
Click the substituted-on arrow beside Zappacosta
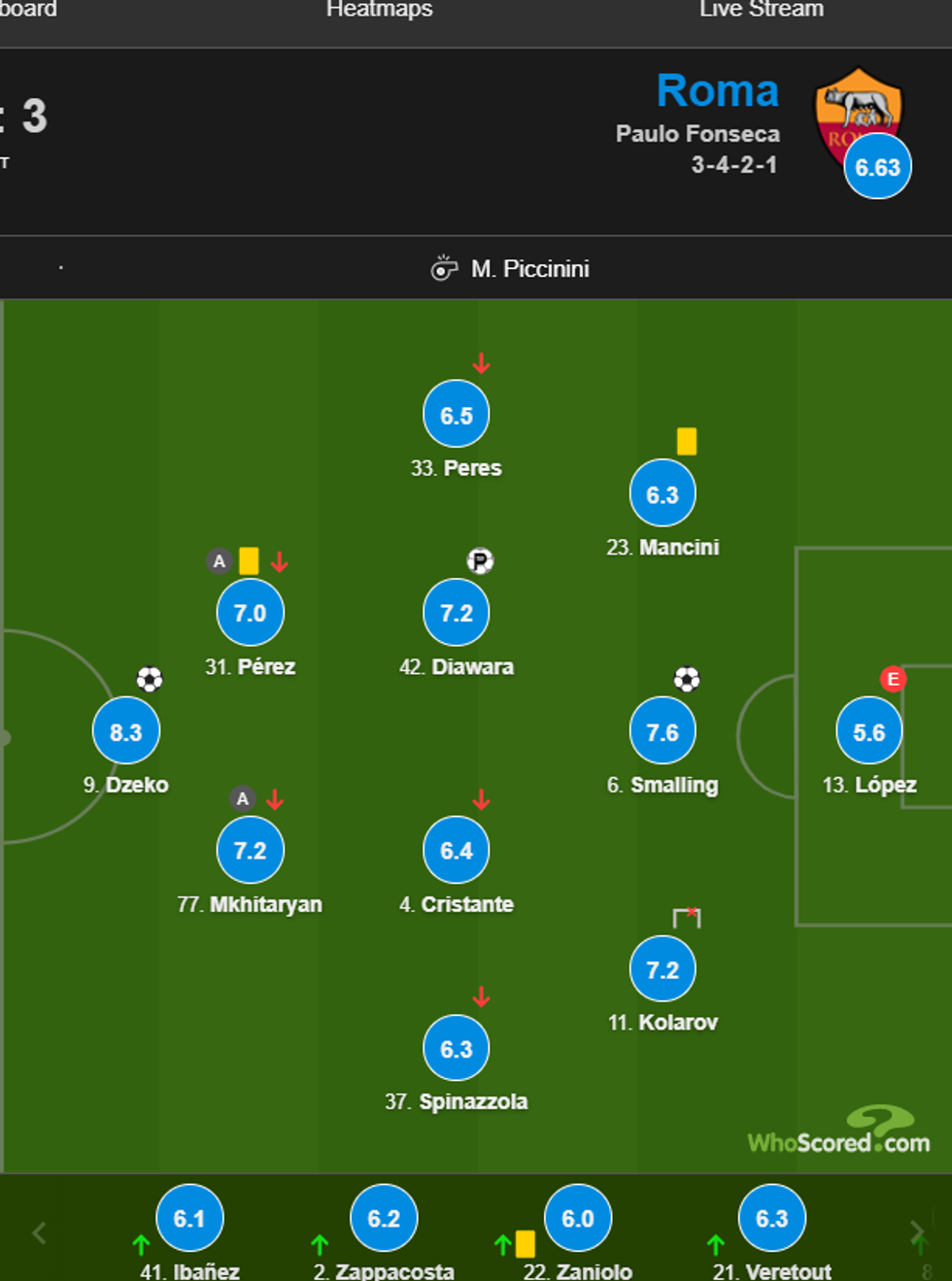click(320, 1244)
